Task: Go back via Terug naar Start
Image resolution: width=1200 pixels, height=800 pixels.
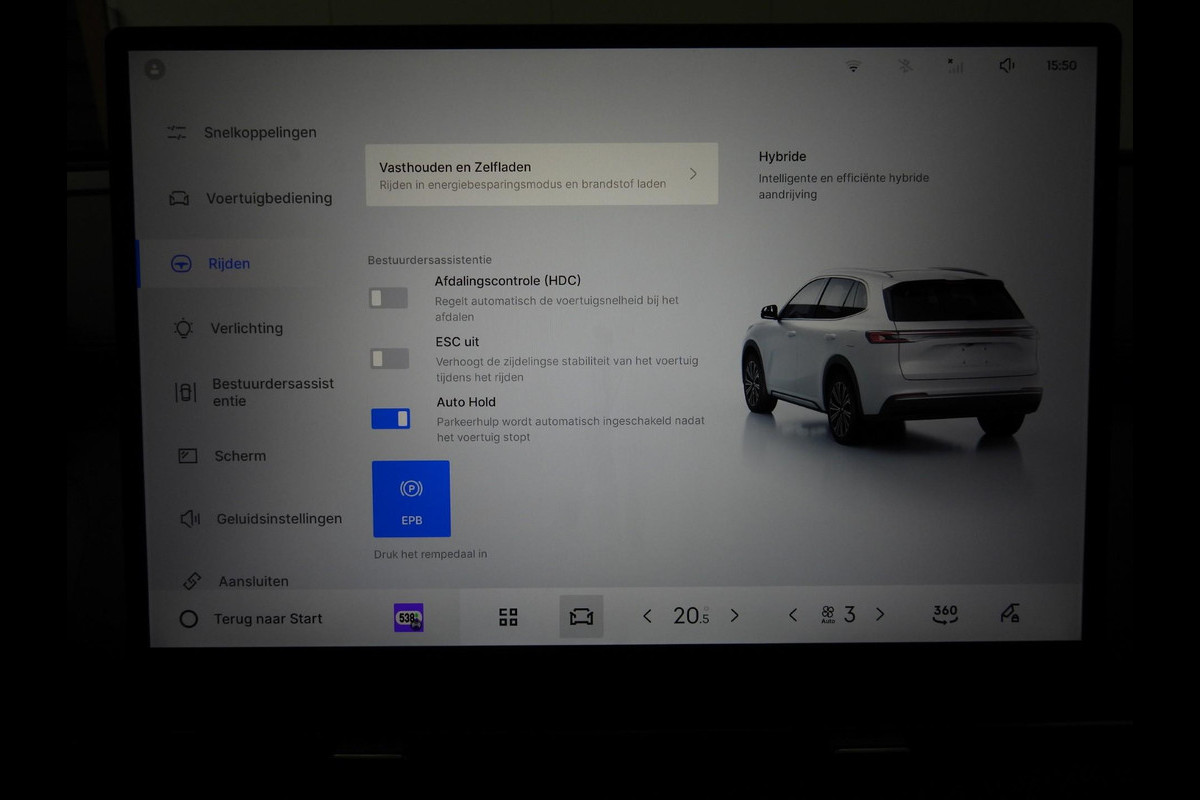Action: coord(251,619)
